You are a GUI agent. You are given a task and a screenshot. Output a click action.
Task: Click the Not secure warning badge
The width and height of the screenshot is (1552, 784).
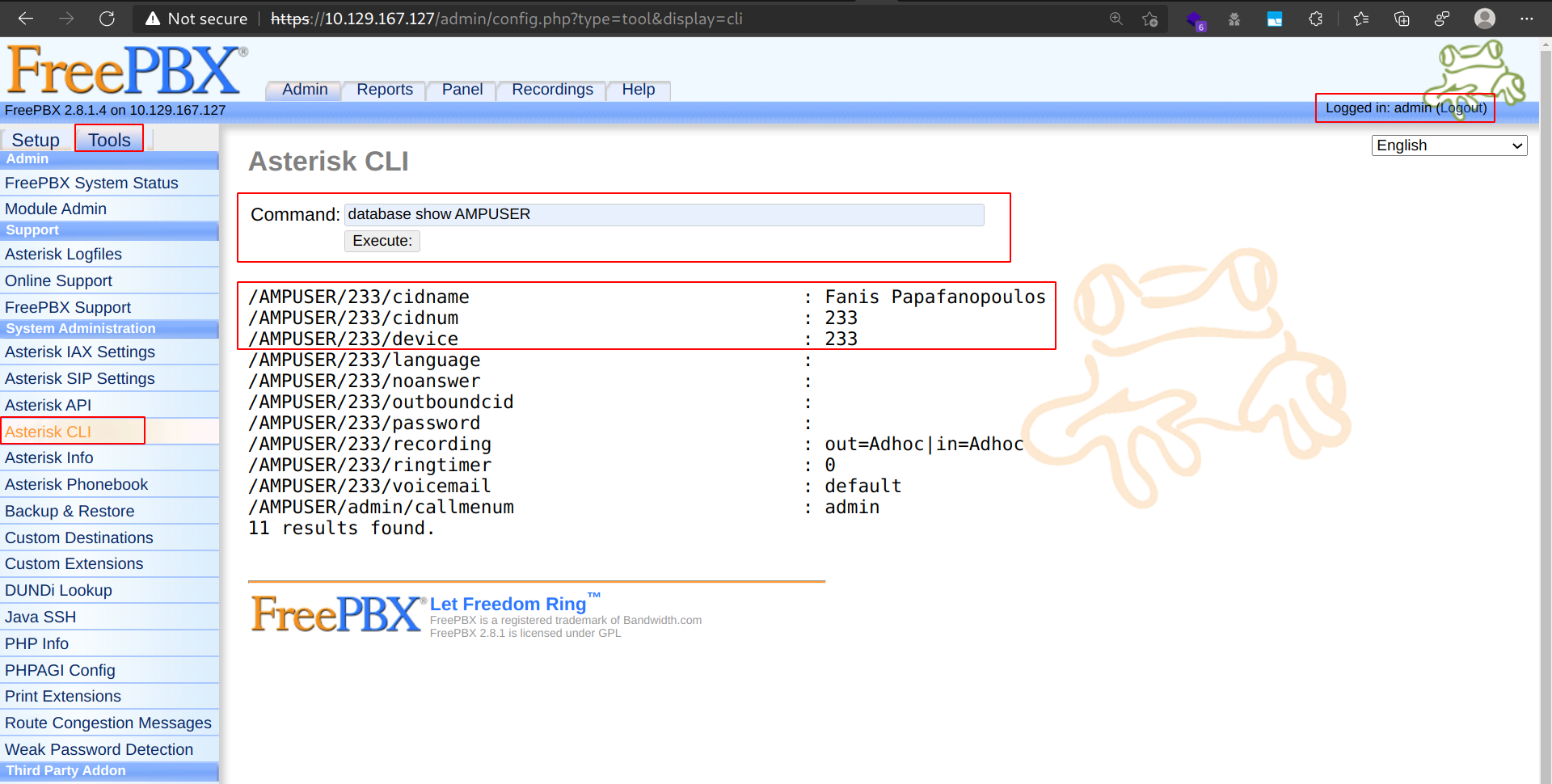(x=195, y=18)
